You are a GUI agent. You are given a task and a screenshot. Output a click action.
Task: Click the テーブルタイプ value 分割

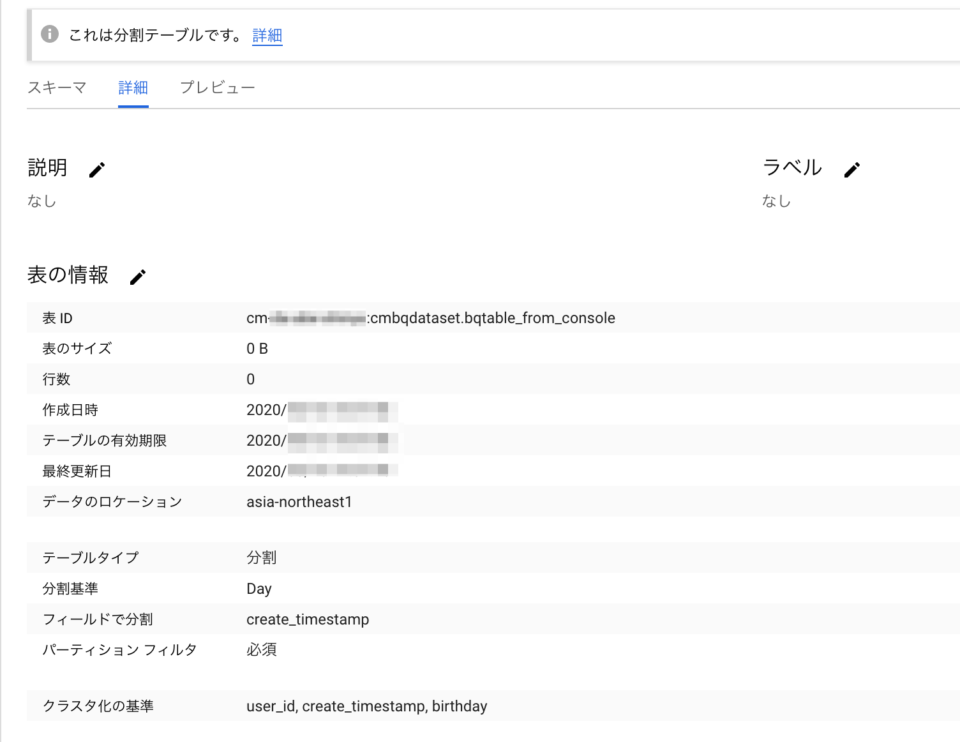coord(258,557)
